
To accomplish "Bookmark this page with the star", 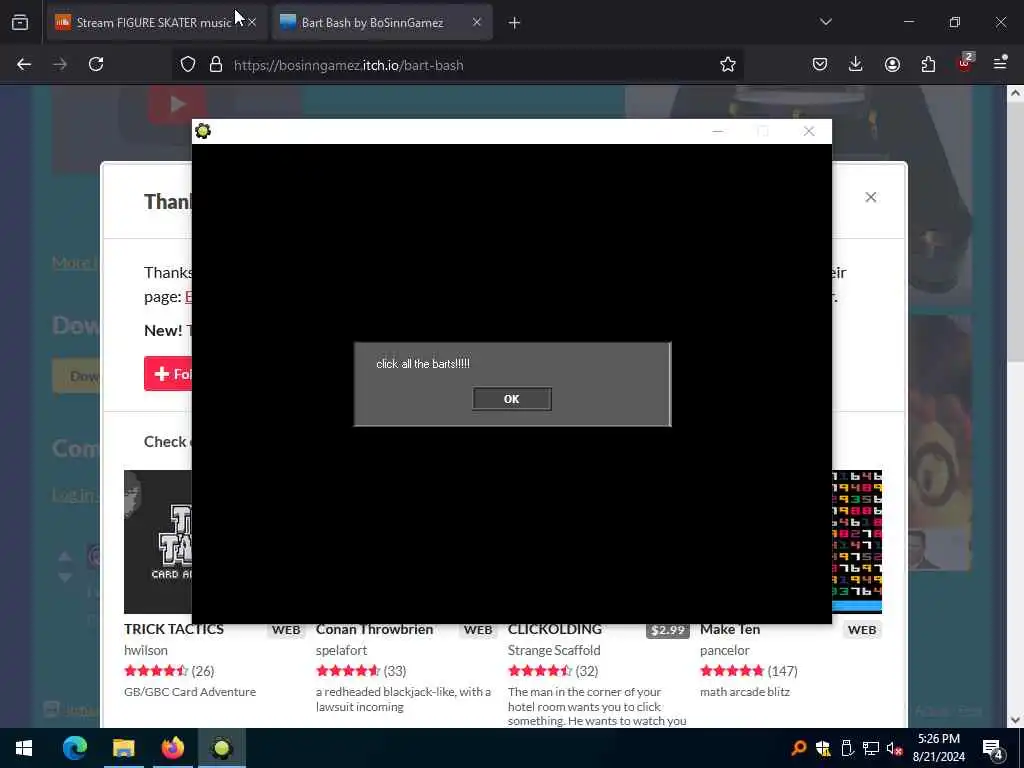I will point(728,64).
